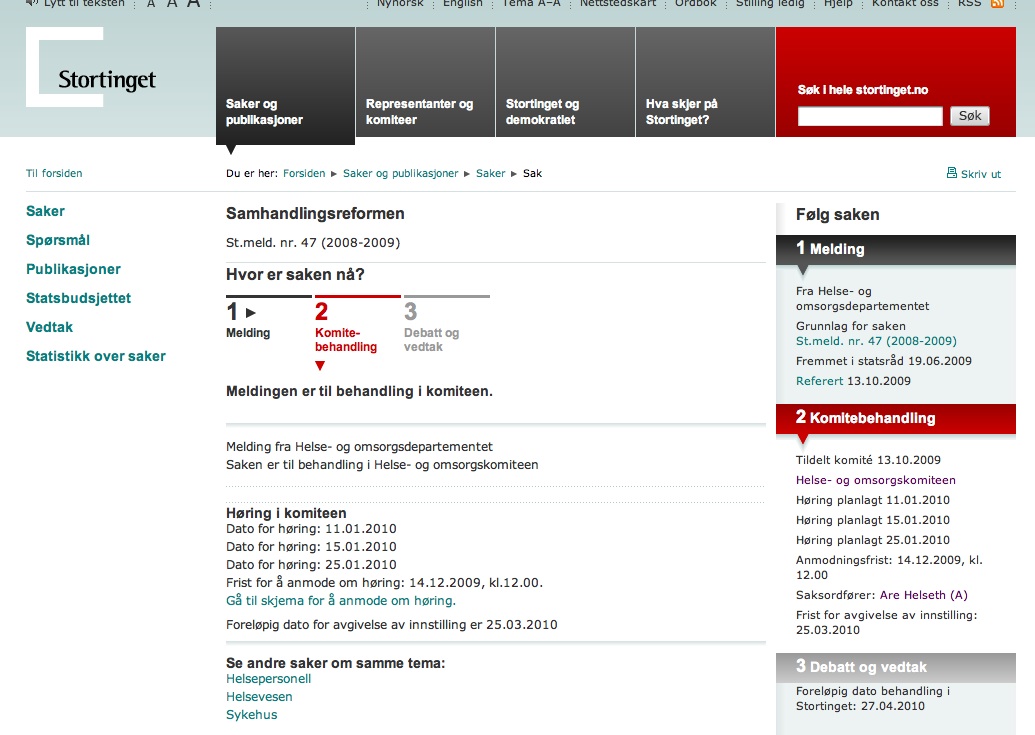Screen dimensions: 1035x735
Task: Focus the stortinget.no search field
Action: click(x=870, y=116)
